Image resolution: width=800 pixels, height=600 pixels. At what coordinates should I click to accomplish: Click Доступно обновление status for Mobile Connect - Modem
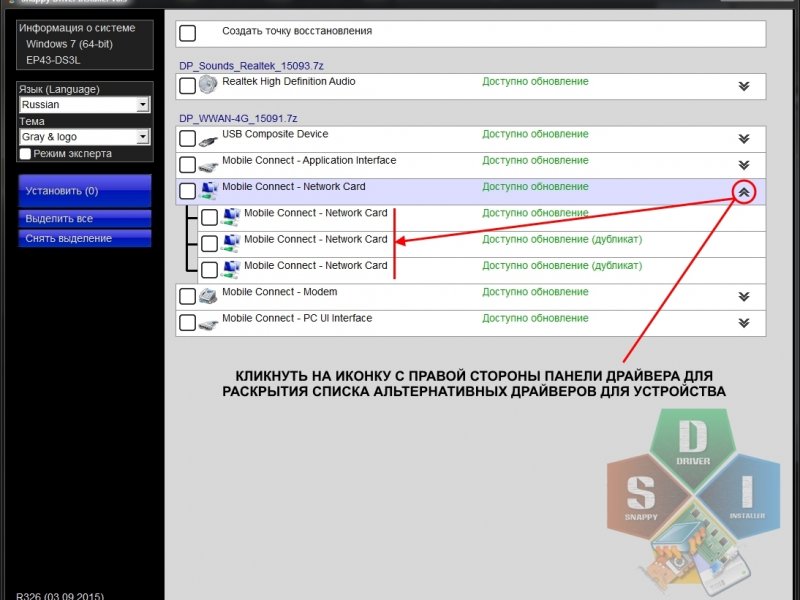(535, 292)
